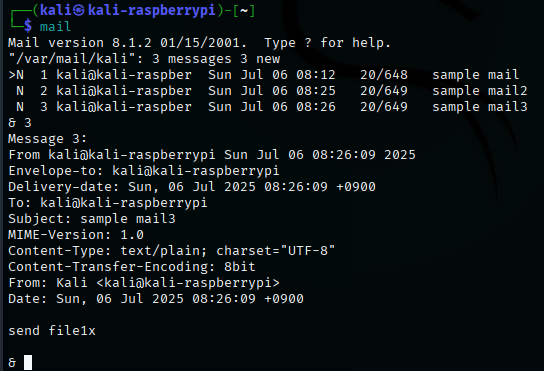Click the 'send file1x' message body
Screen dimensions: 544x371
(52, 330)
